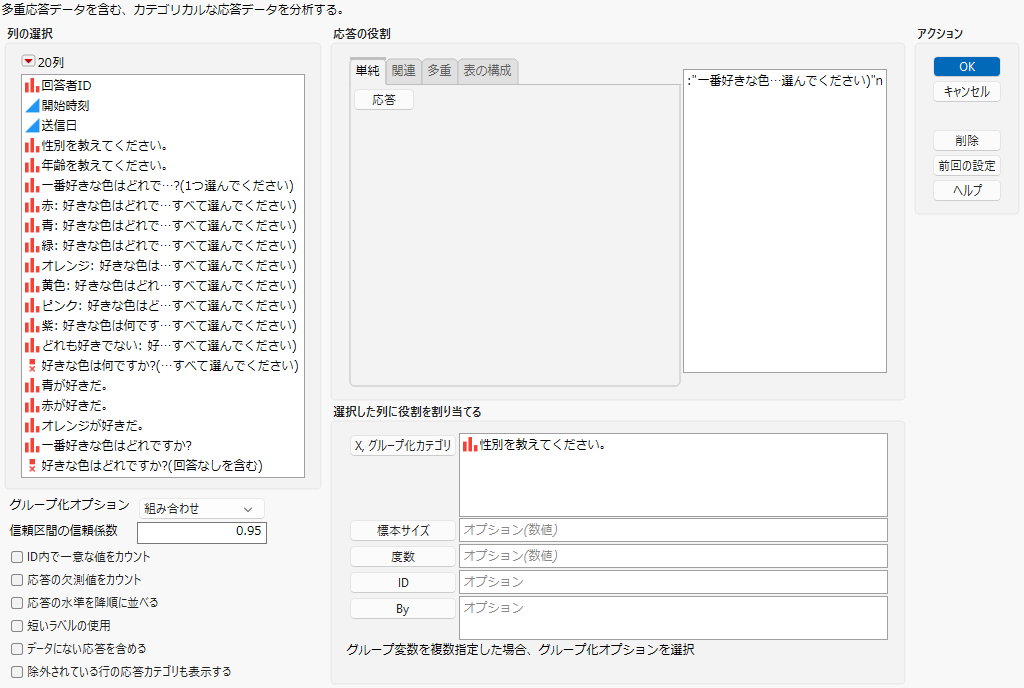
Task: Assign column using X, グループ化カテゴリ button
Action: point(403,446)
